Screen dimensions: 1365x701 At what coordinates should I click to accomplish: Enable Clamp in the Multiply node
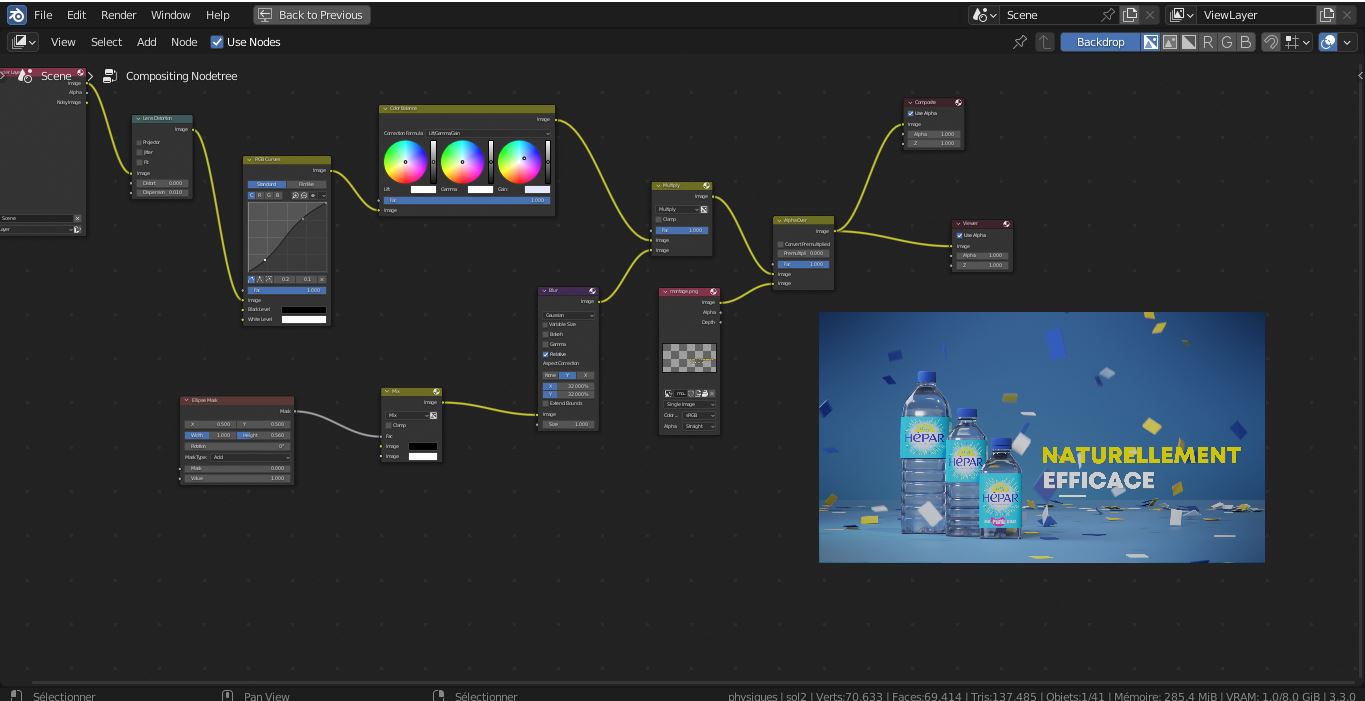point(659,220)
